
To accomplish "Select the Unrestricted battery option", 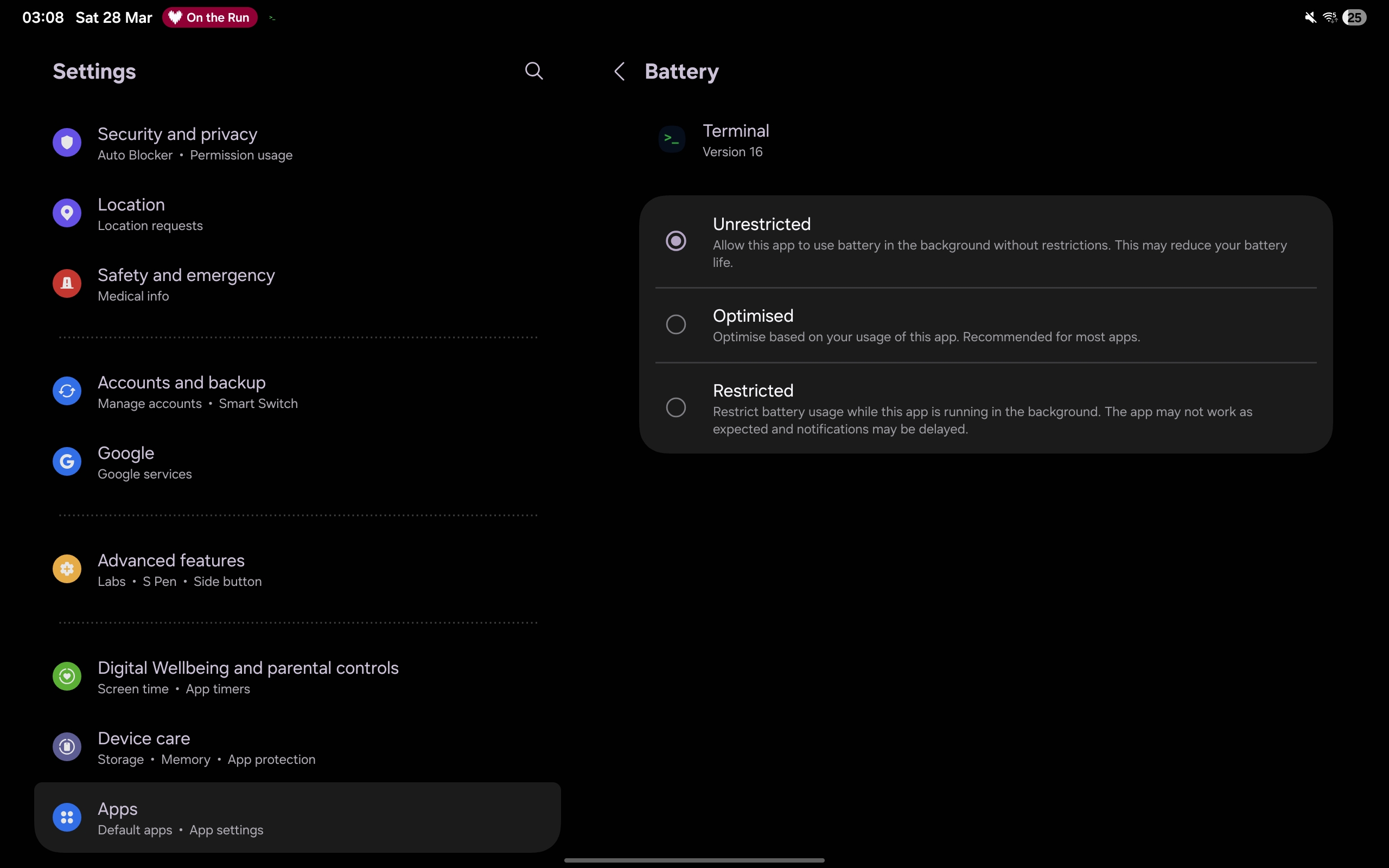I will (676, 240).
